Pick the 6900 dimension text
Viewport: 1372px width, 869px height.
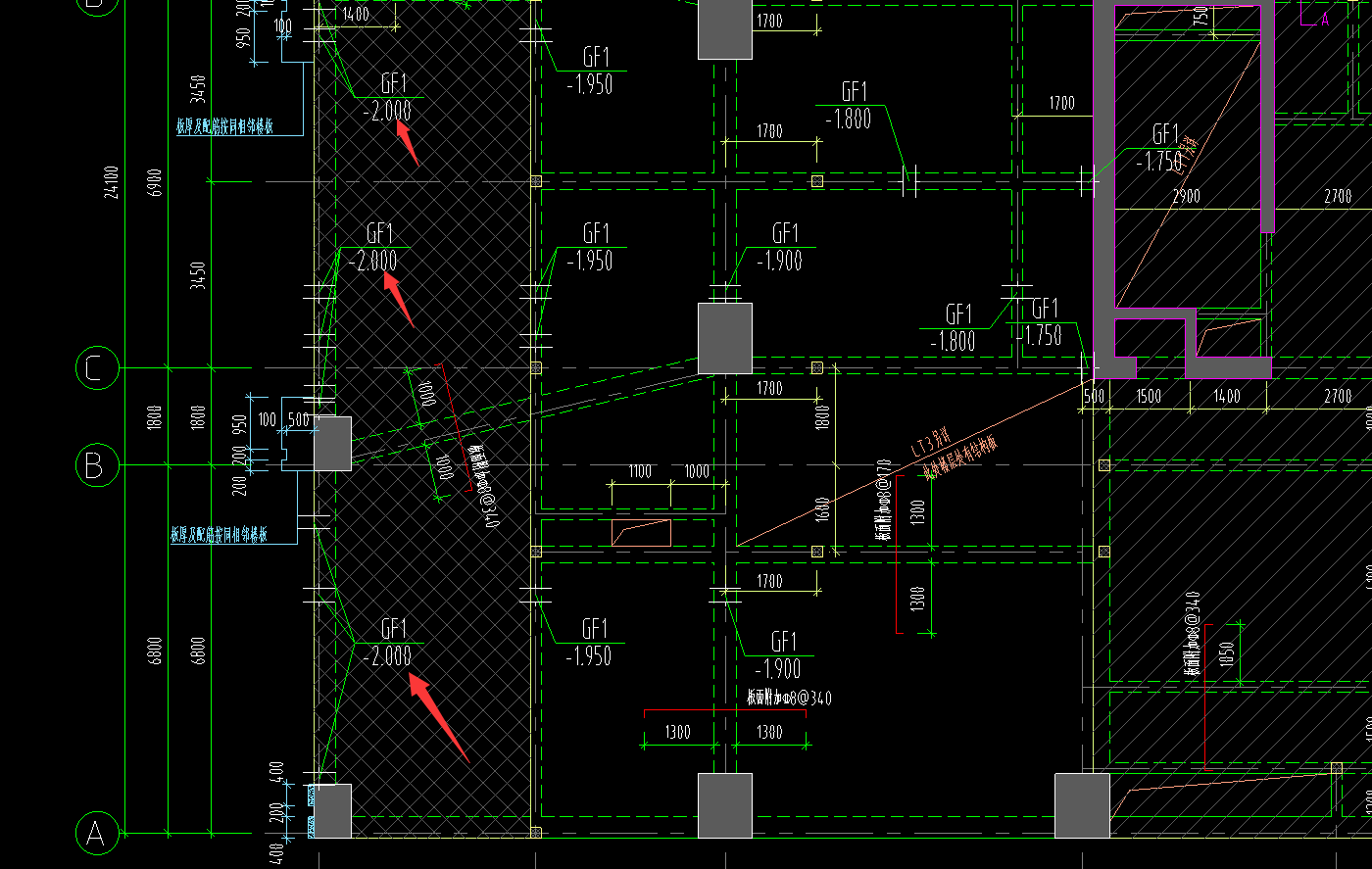click(155, 182)
